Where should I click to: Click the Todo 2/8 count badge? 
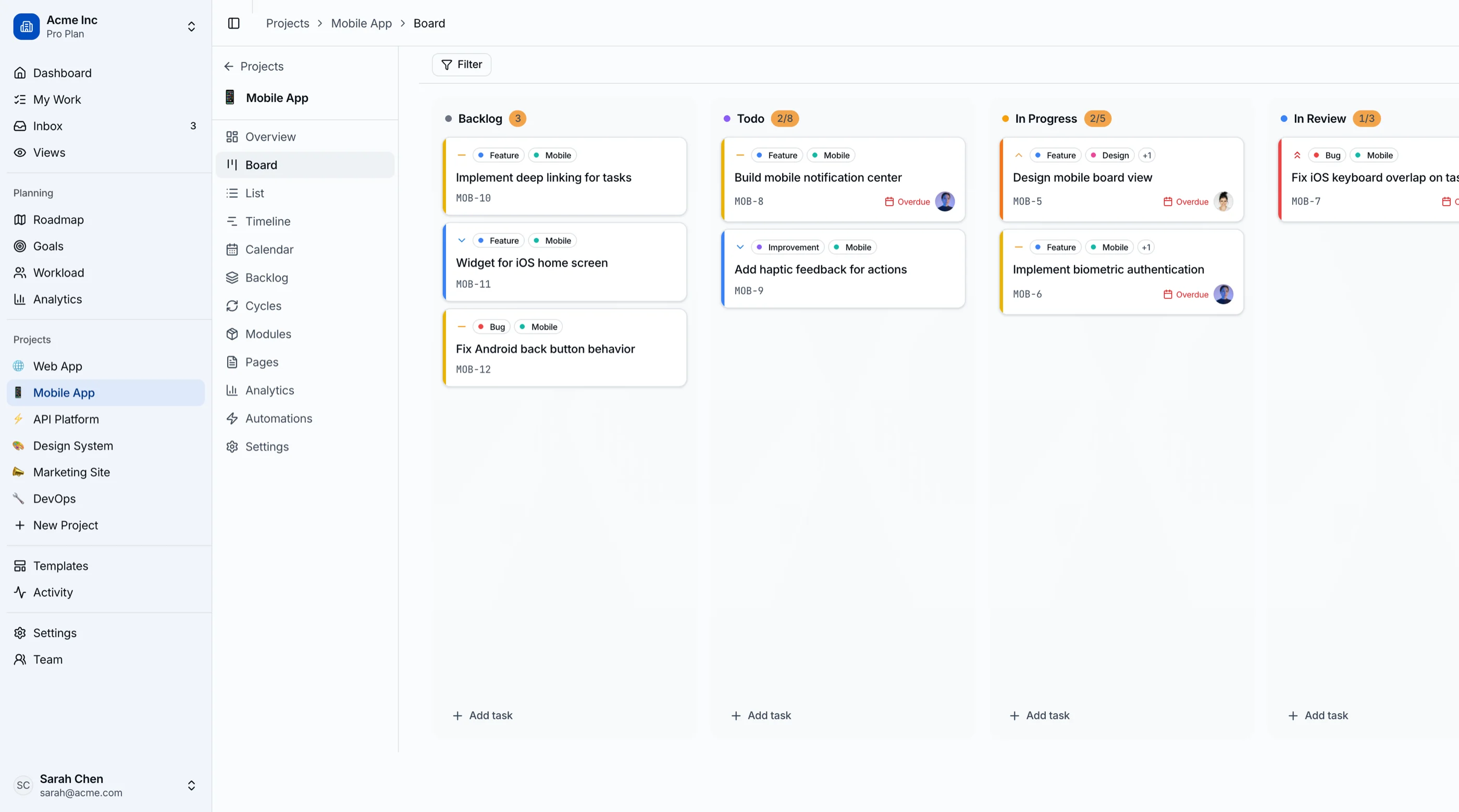785,118
